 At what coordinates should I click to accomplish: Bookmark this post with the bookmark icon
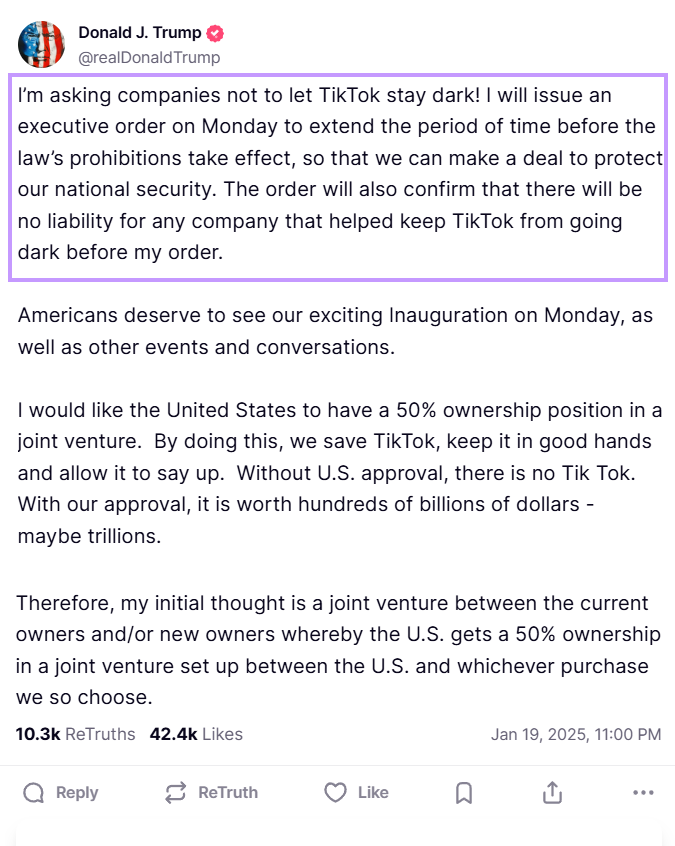464,793
